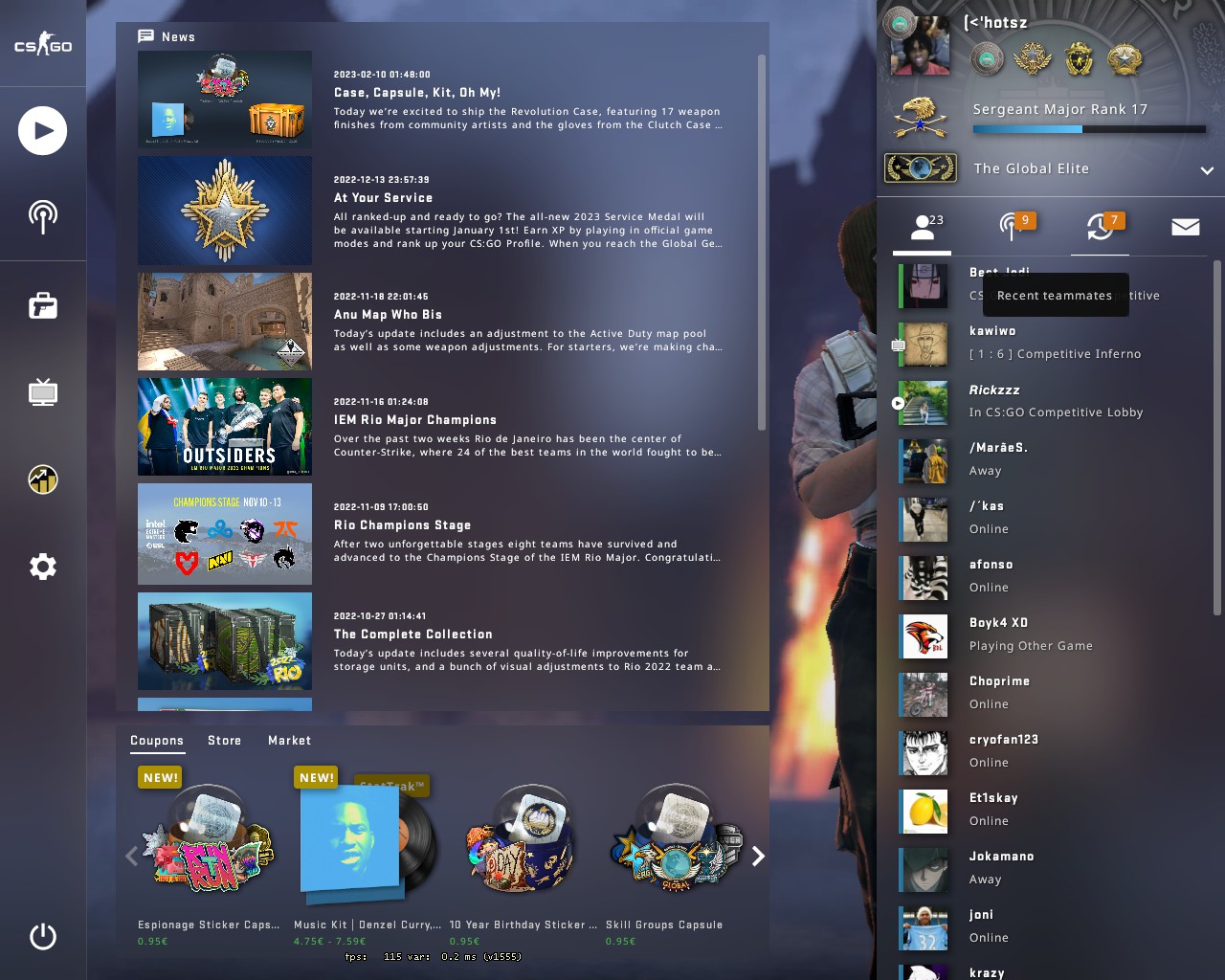The width and height of the screenshot is (1225, 980).
Task: Click the power quit icon
Action: [x=43, y=936]
